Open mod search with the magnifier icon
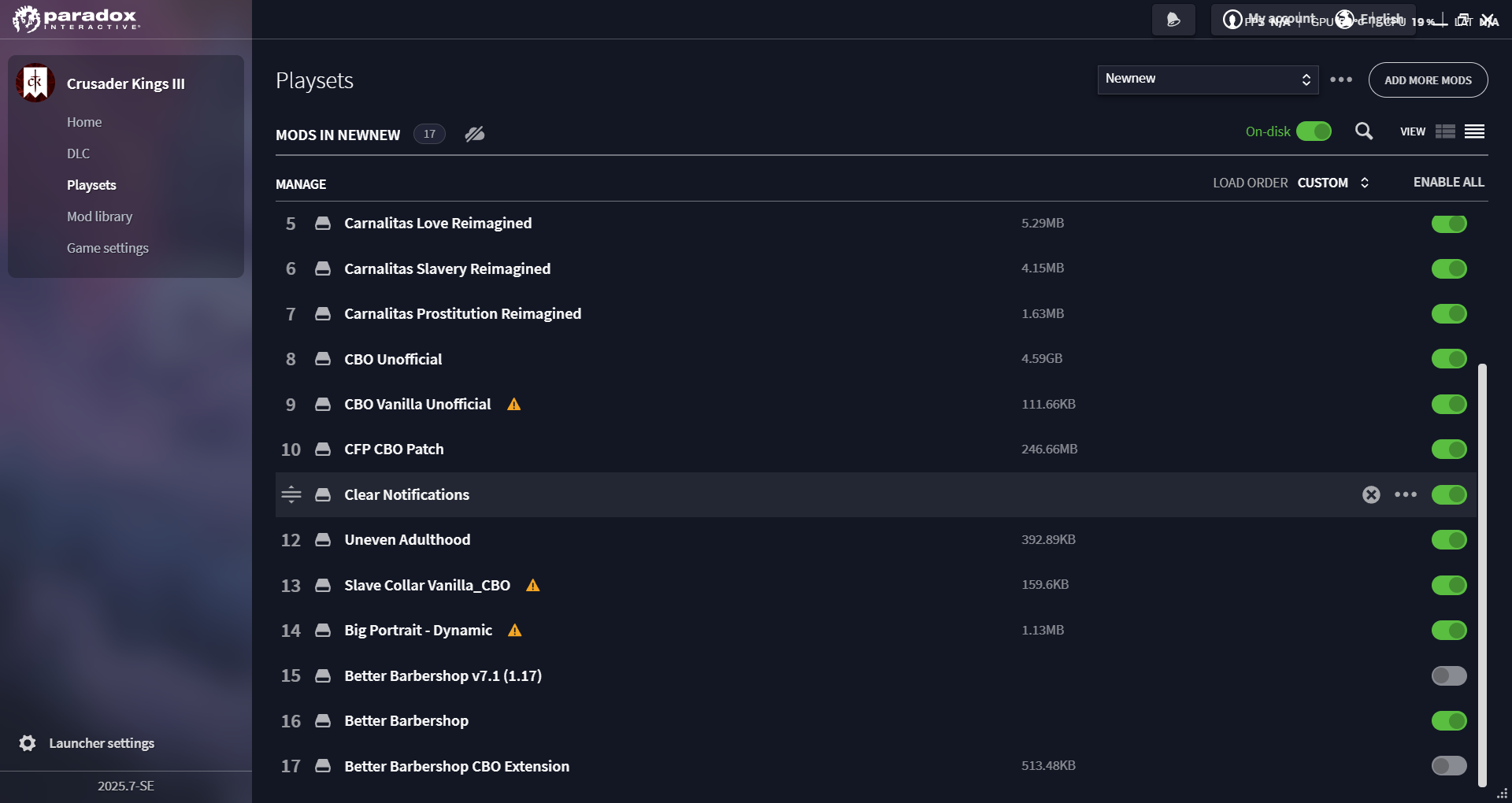 tap(1364, 131)
